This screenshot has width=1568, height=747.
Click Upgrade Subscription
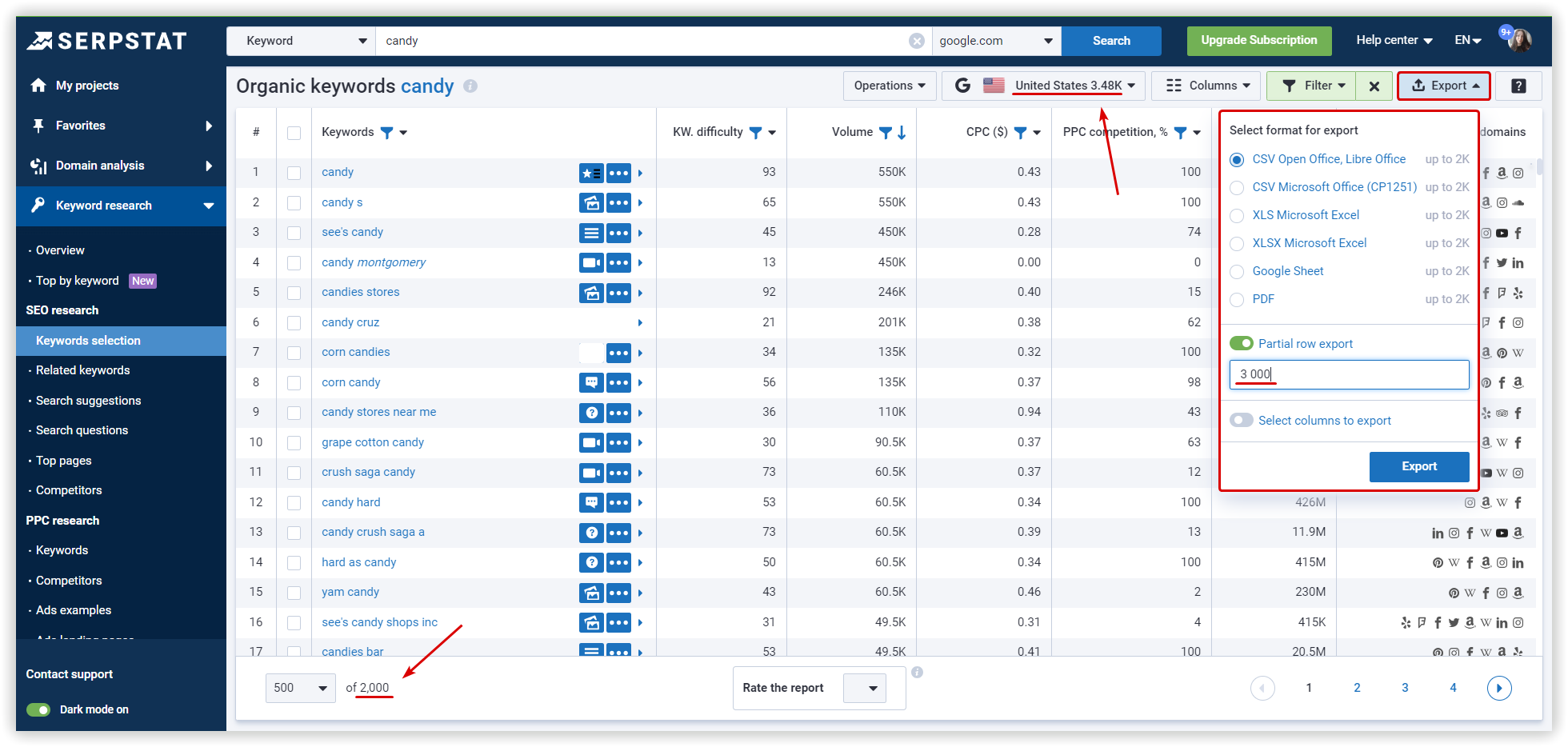[1258, 40]
